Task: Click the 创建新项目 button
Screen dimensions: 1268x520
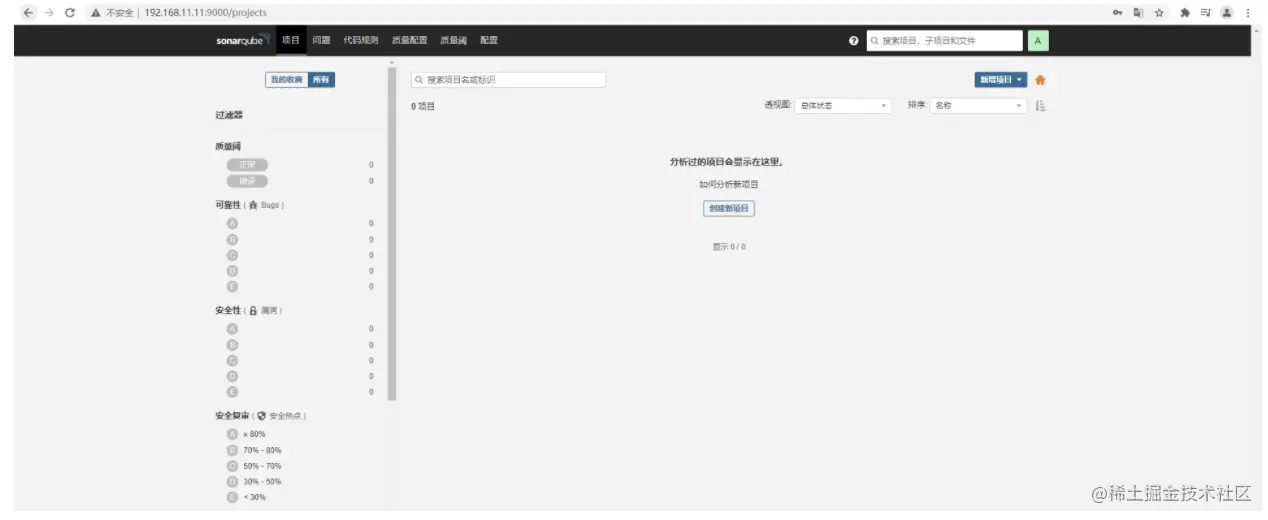Action: tap(728, 208)
